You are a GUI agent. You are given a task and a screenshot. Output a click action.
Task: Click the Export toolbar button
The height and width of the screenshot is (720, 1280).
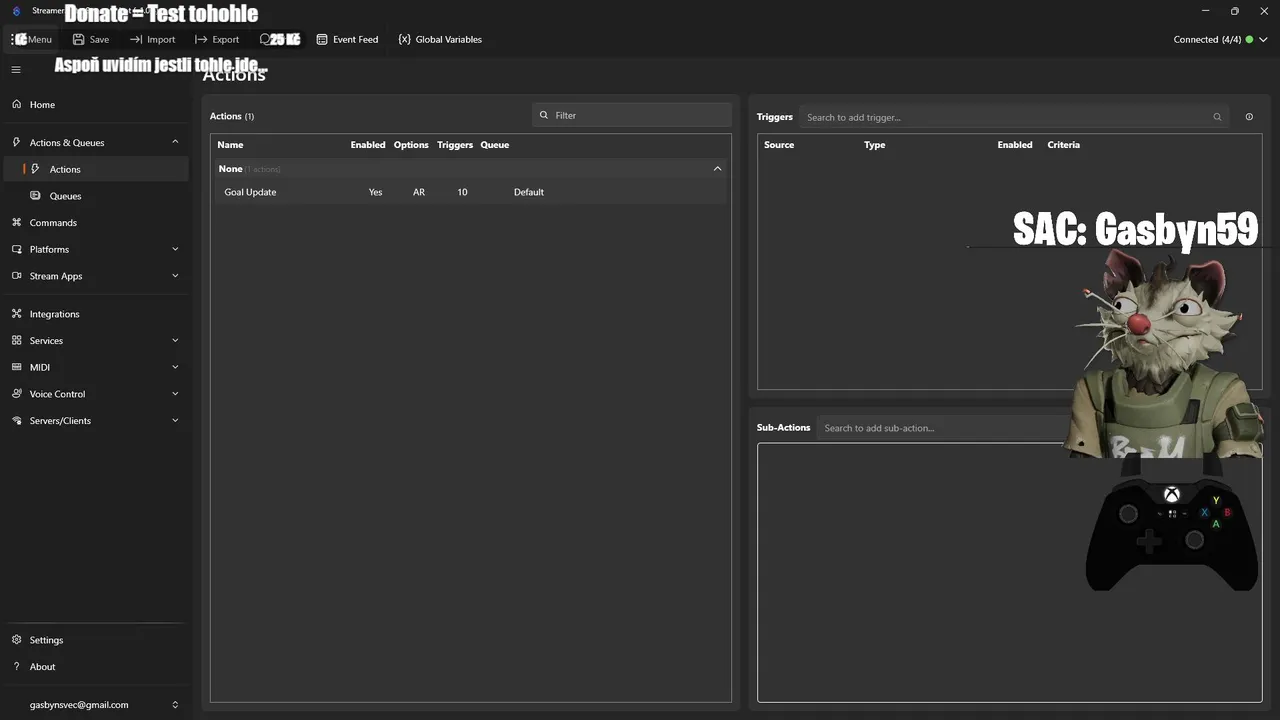click(217, 39)
